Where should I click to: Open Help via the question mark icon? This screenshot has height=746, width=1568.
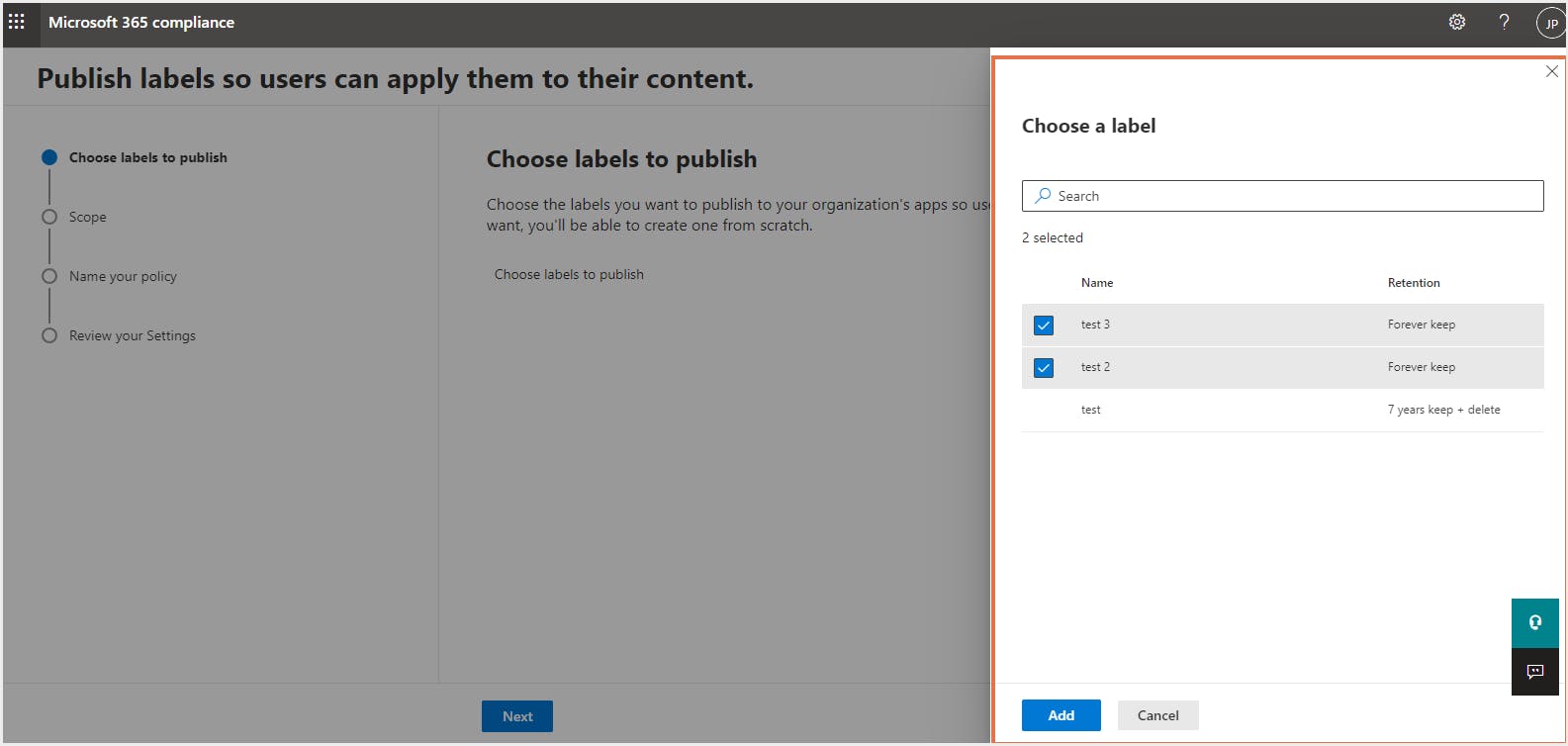point(1504,22)
